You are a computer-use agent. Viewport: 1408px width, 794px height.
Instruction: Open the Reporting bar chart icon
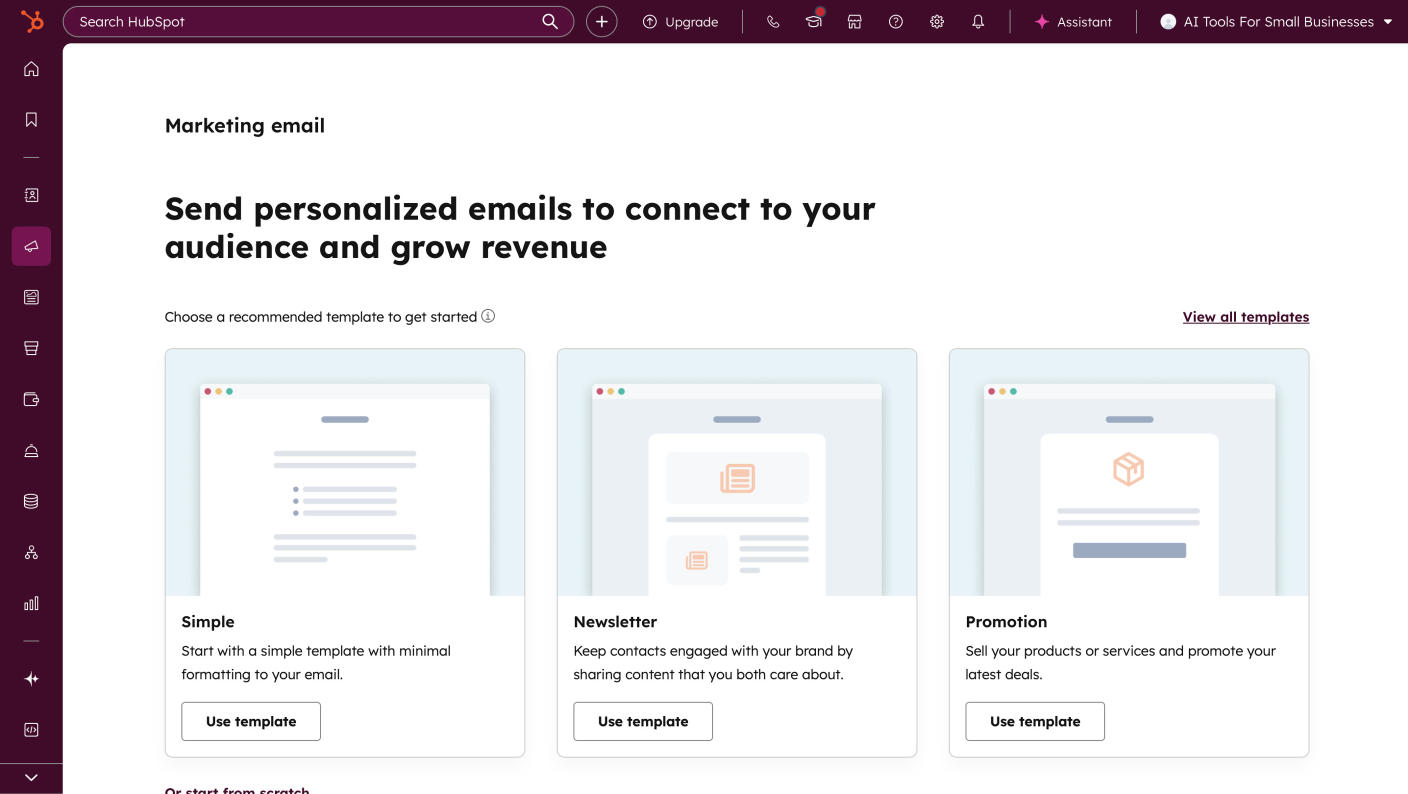[31, 603]
